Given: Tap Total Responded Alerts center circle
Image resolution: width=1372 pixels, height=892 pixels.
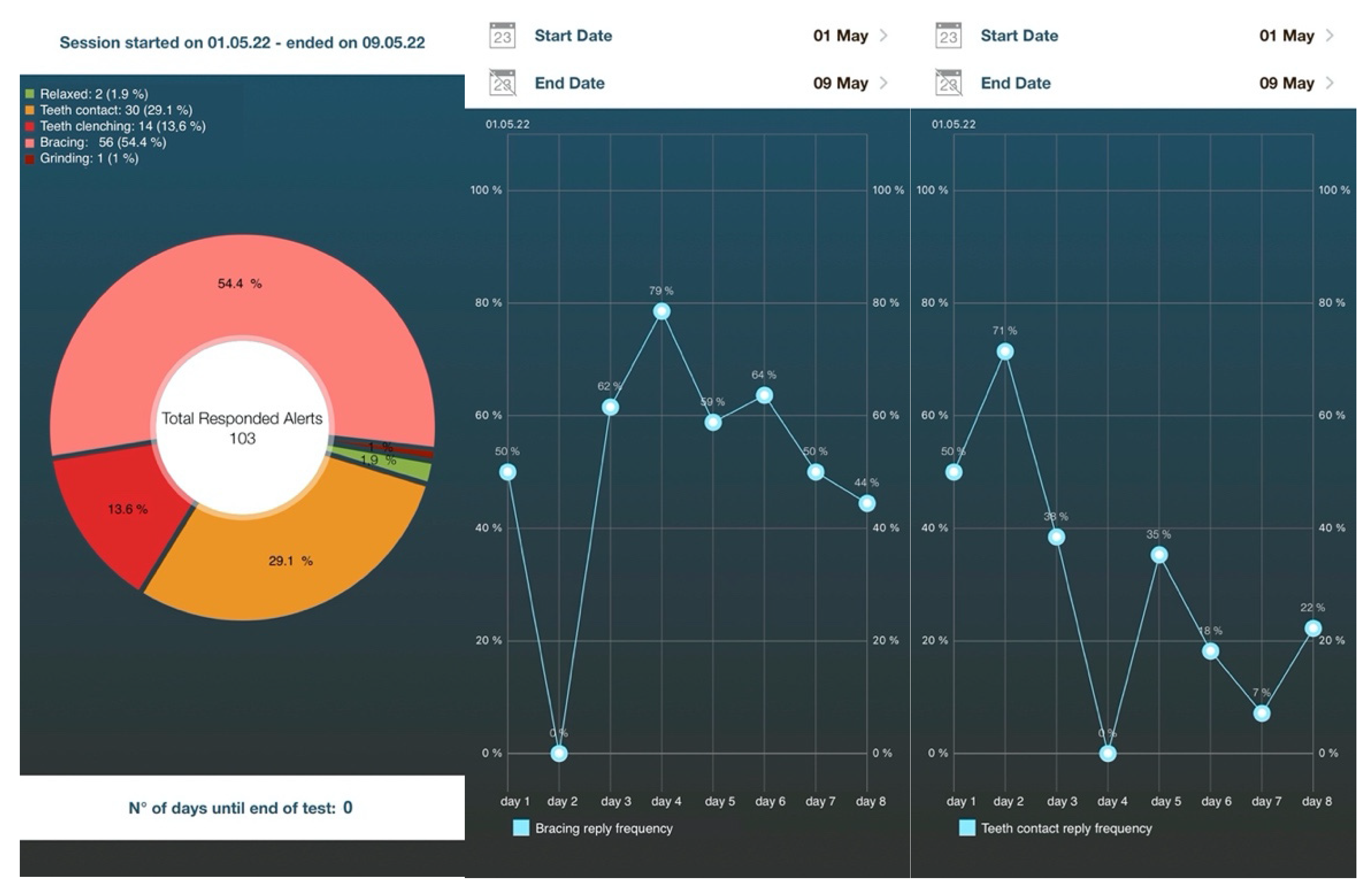Looking at the screenshot, I should pyautogui.click(x=242, y=428).
